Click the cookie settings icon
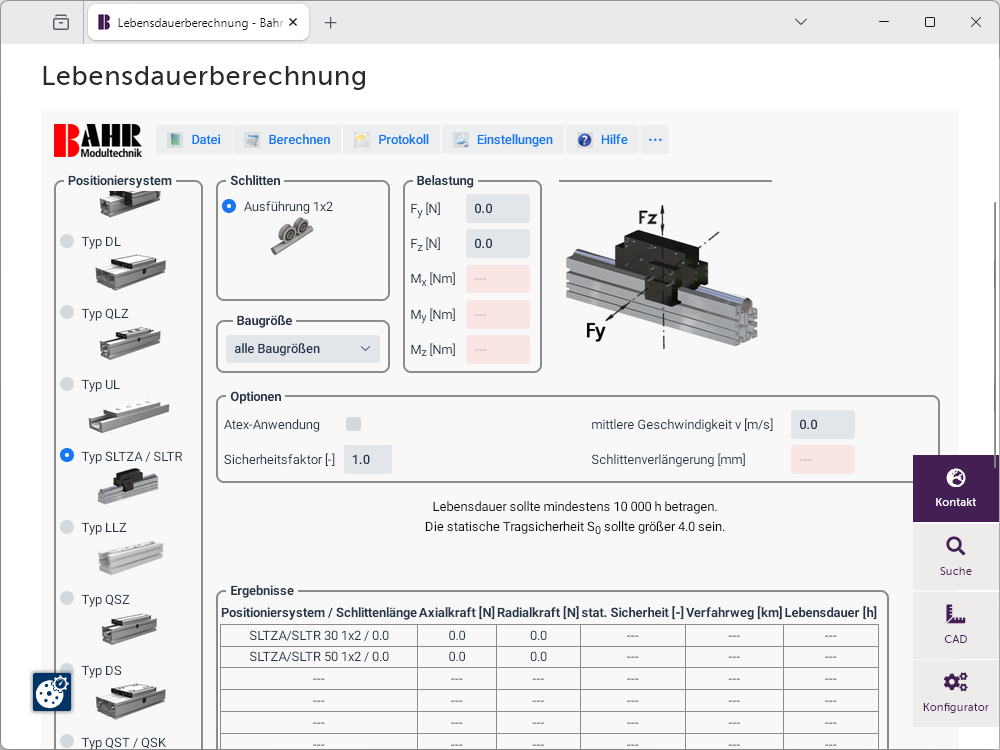 tap(51, 691)
